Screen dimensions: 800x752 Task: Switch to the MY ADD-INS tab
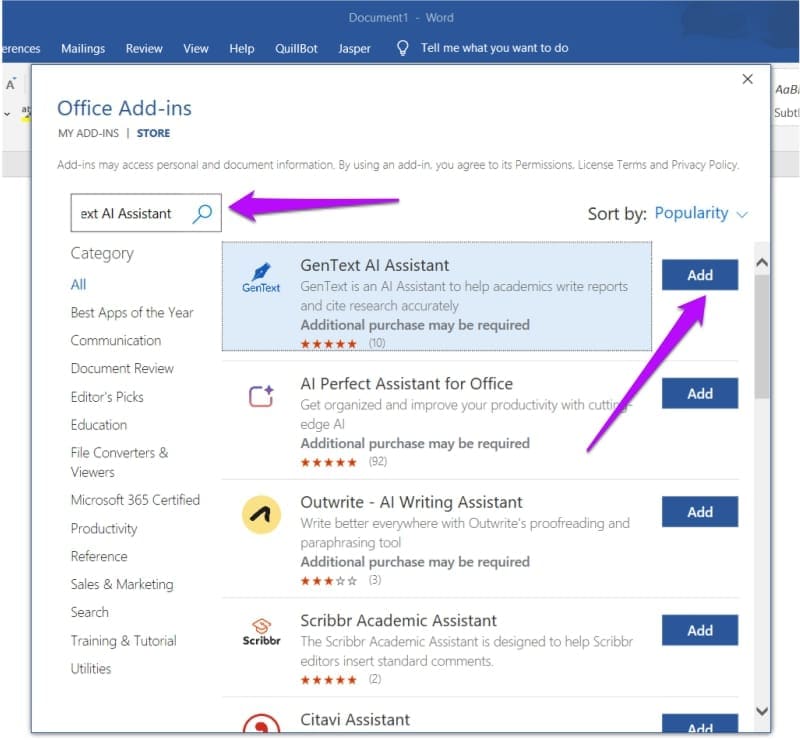coord(88,133)
